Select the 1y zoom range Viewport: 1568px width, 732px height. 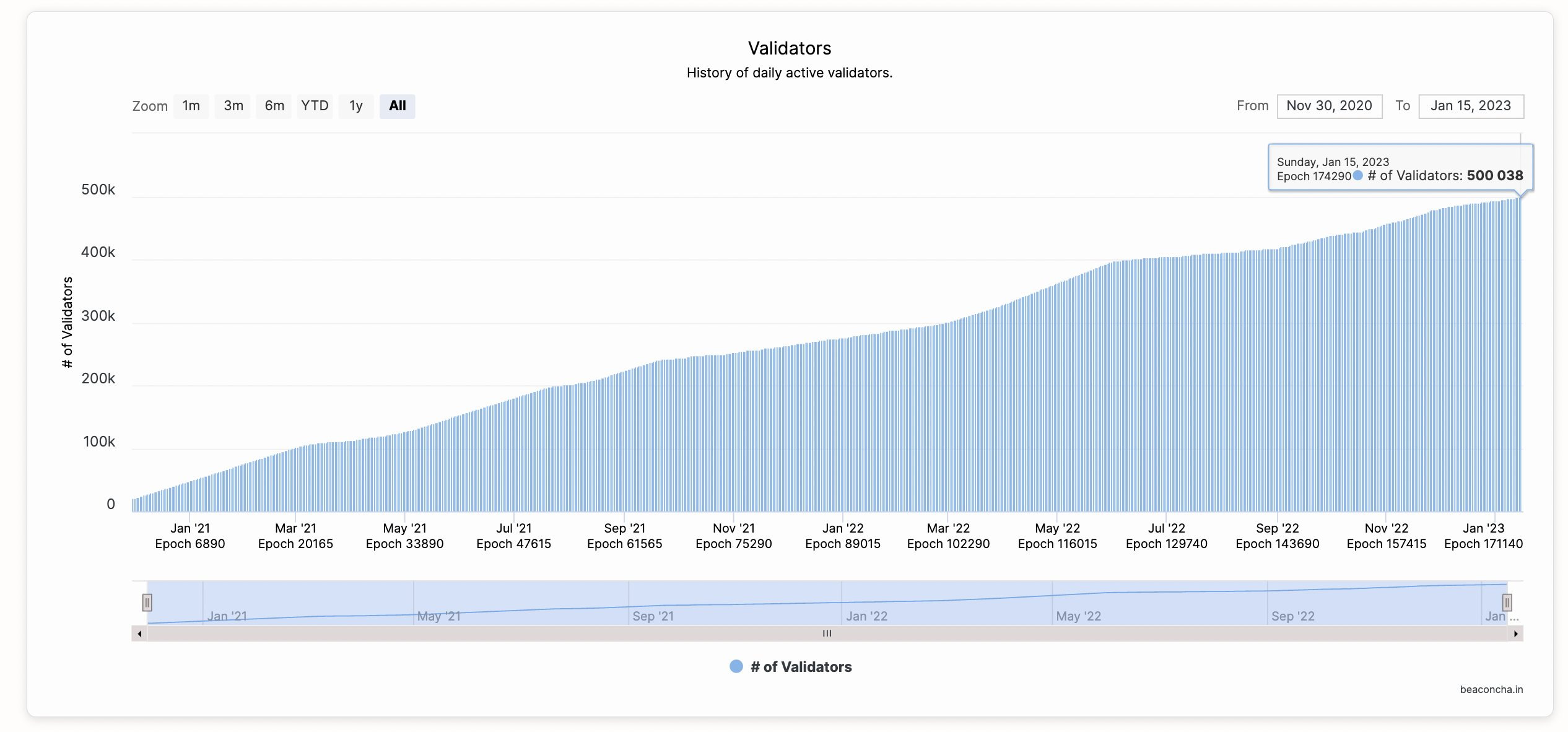click(x=355, y=106)
